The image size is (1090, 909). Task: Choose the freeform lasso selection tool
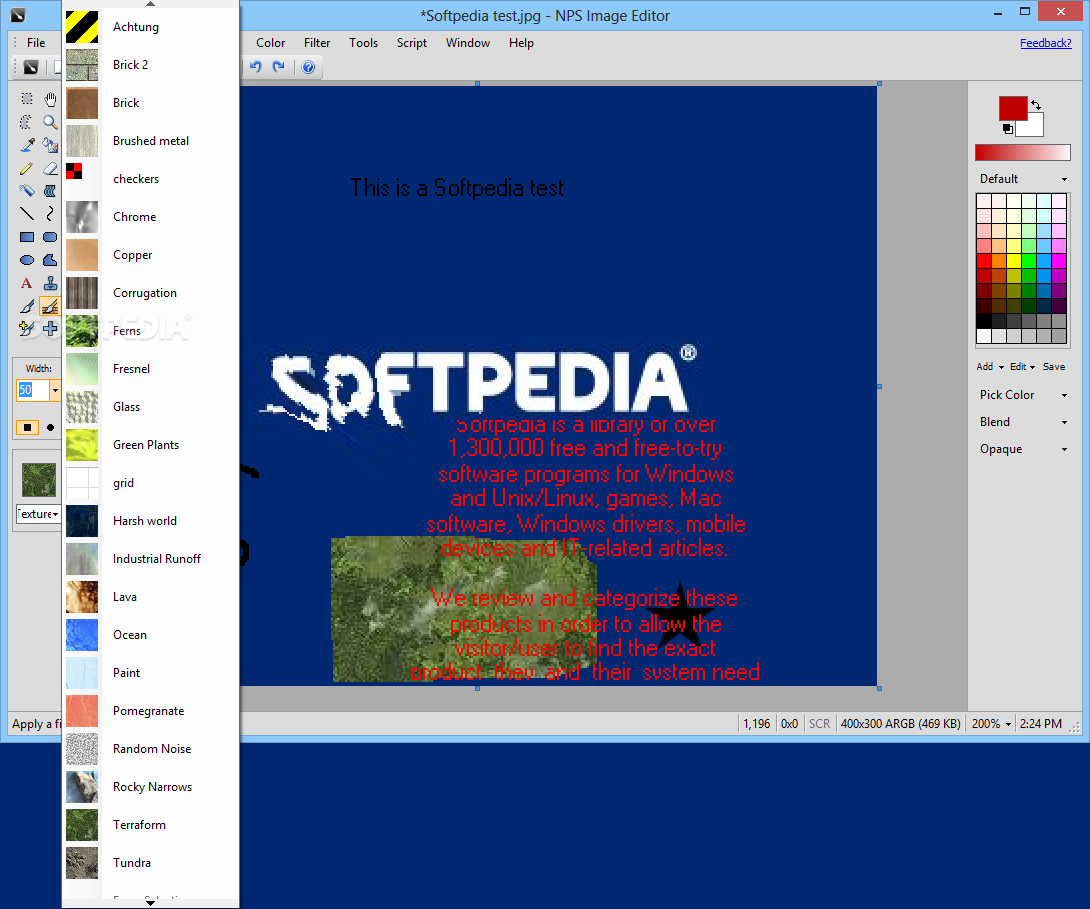pos(26,122)
